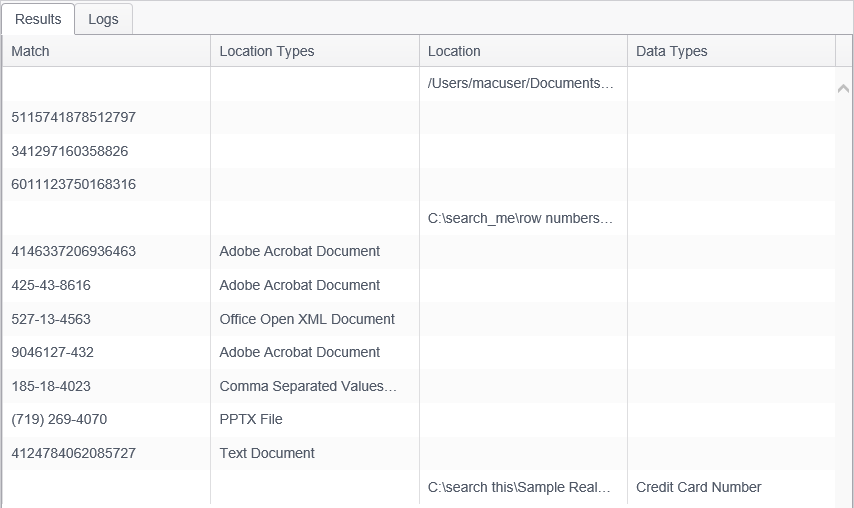
Task: Switch to the Logs tab
Action: tap(103, 19)
